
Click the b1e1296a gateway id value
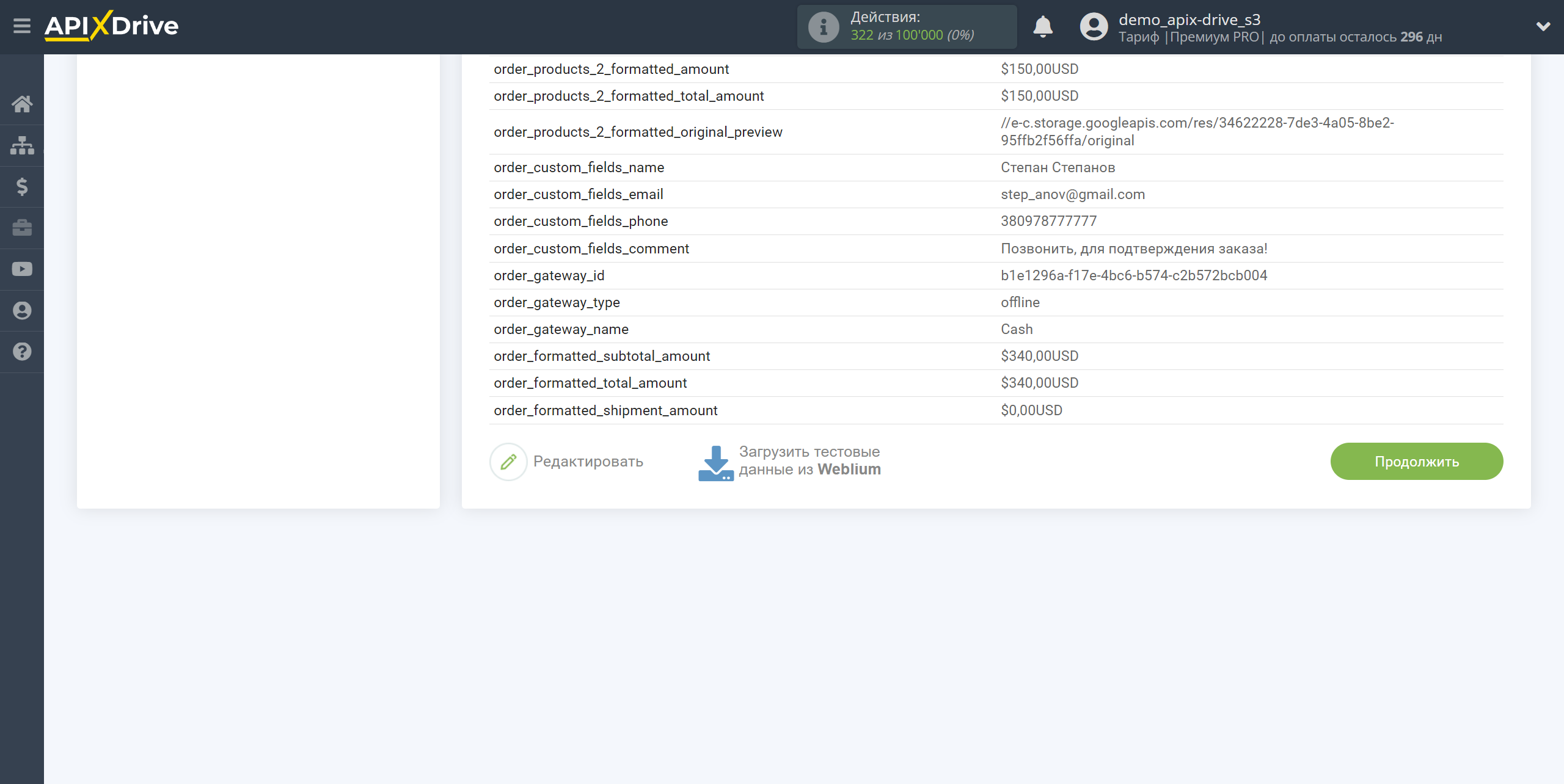(x=1134, y=275)
